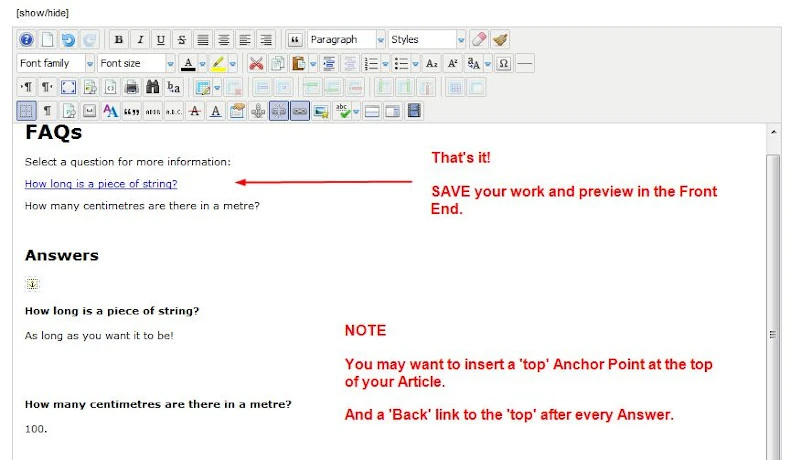Image resolution: width=790 pixels, height=460 pixels.
Task: Click the Redo arrow icon
Action: coord(89,39)
